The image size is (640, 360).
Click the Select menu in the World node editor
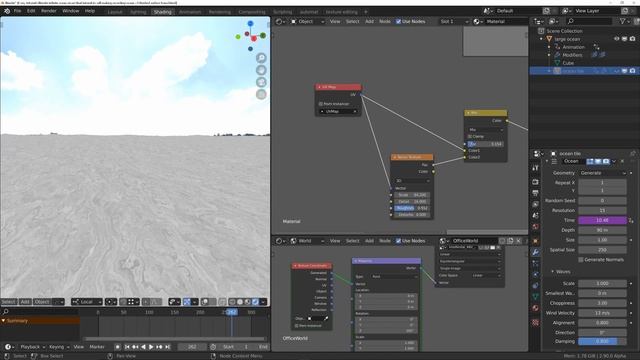pyautogui.click(x=353, y=241)
